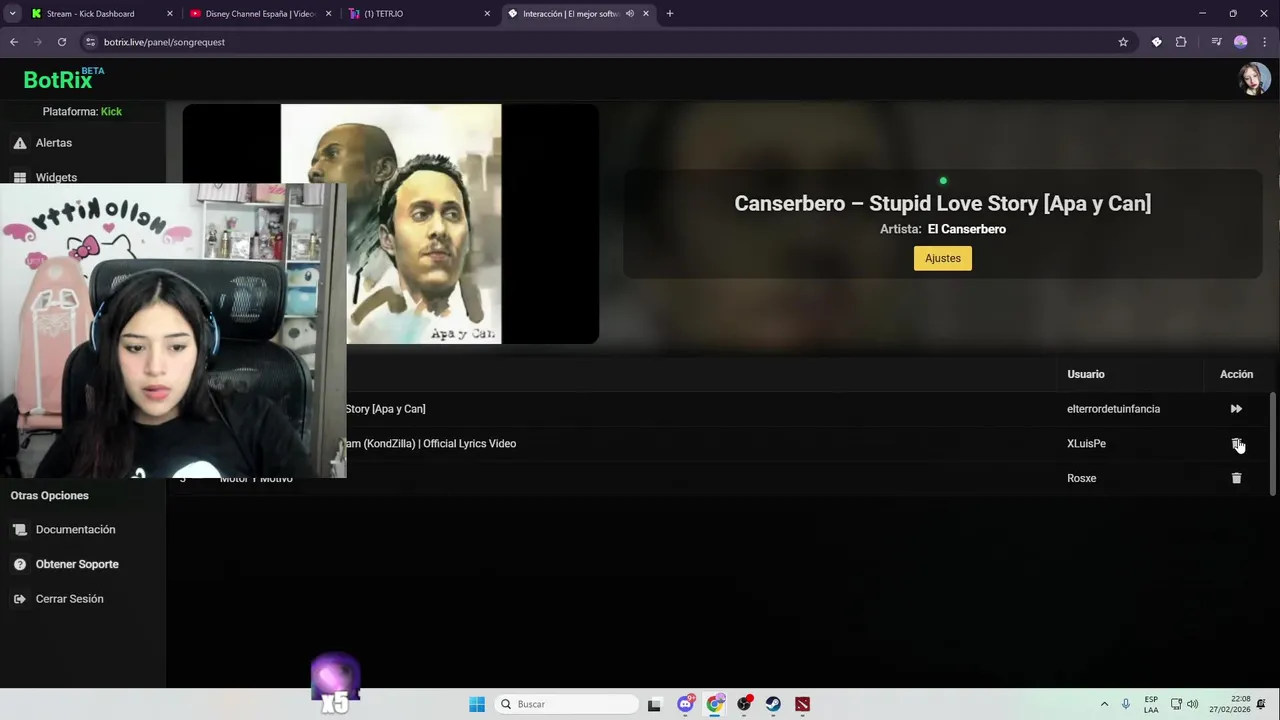Open a new browser tab
The image size is (1280, 720).
[x=670, y=14]
